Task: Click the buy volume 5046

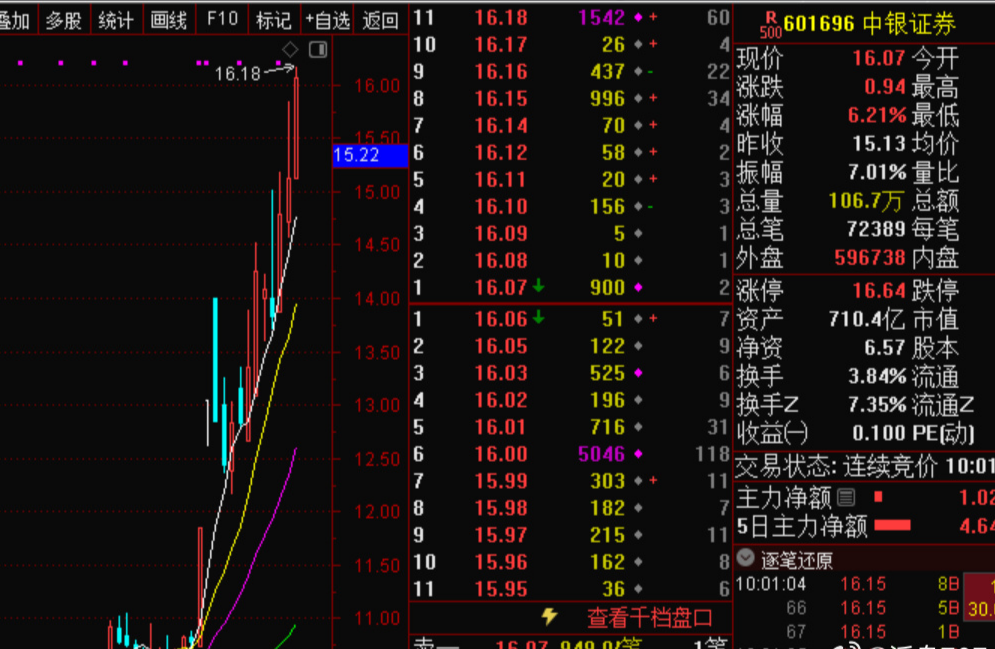Action: pyautogui.click(x=602, y=454)
